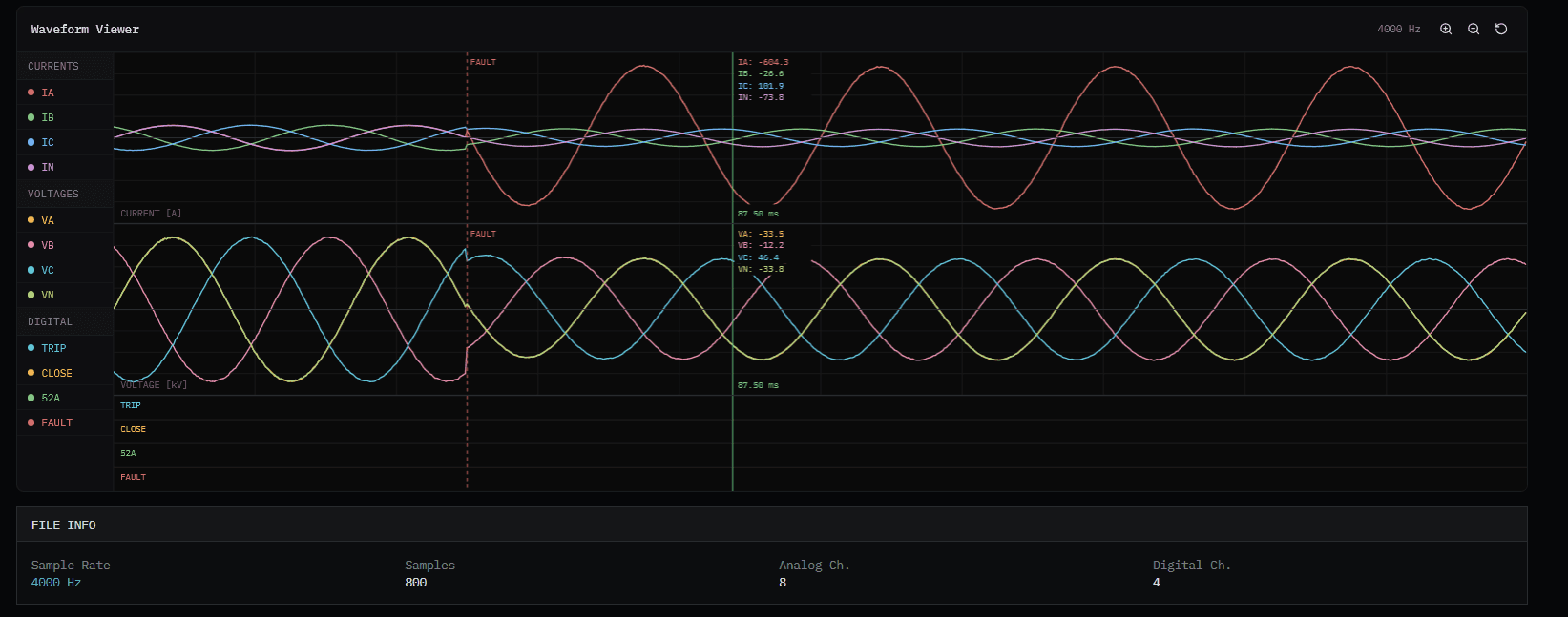Click the 4000 Hz label in viewer header
This screenshot has width=1568, height=617.
click(x=1399, y=30)
